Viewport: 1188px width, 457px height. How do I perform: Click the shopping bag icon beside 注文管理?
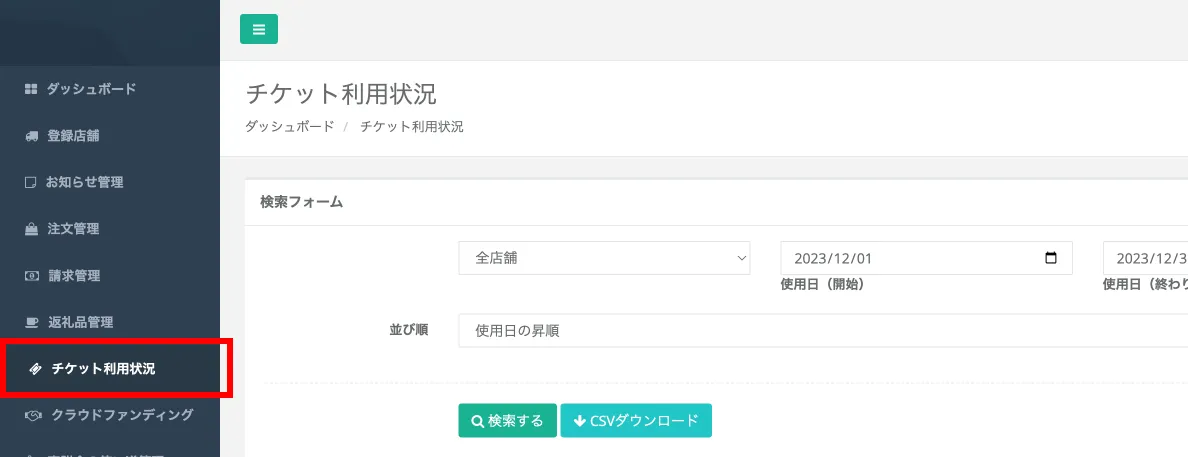(x=30, y=229)
